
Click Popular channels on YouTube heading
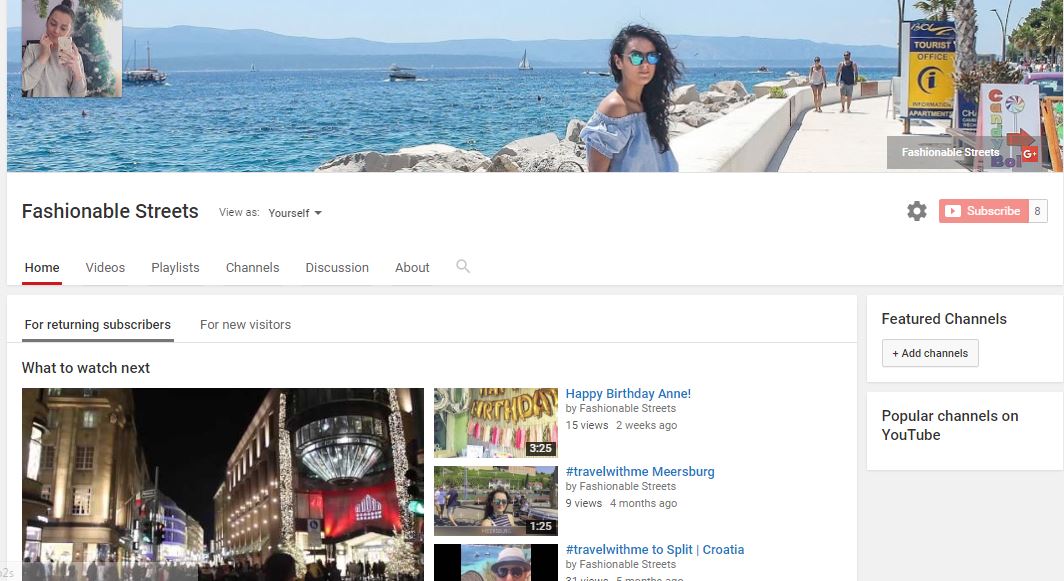point(950,426)
